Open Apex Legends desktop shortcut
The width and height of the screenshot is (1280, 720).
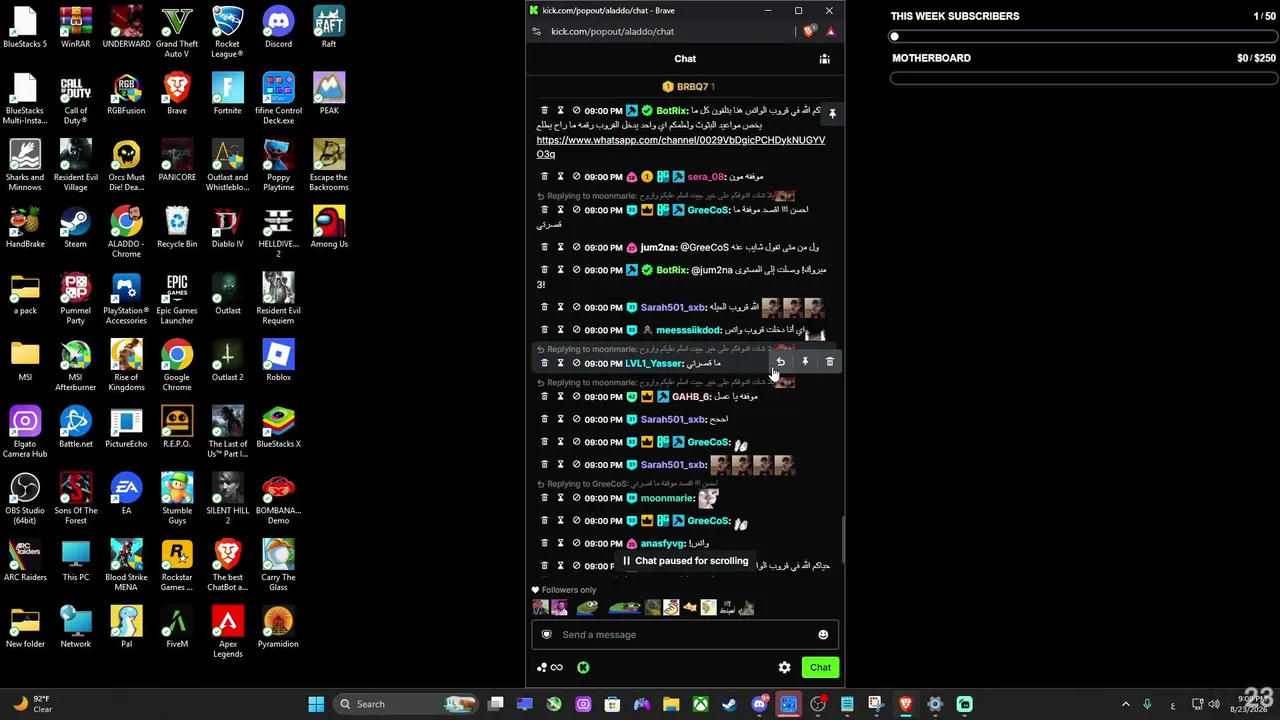227,632
